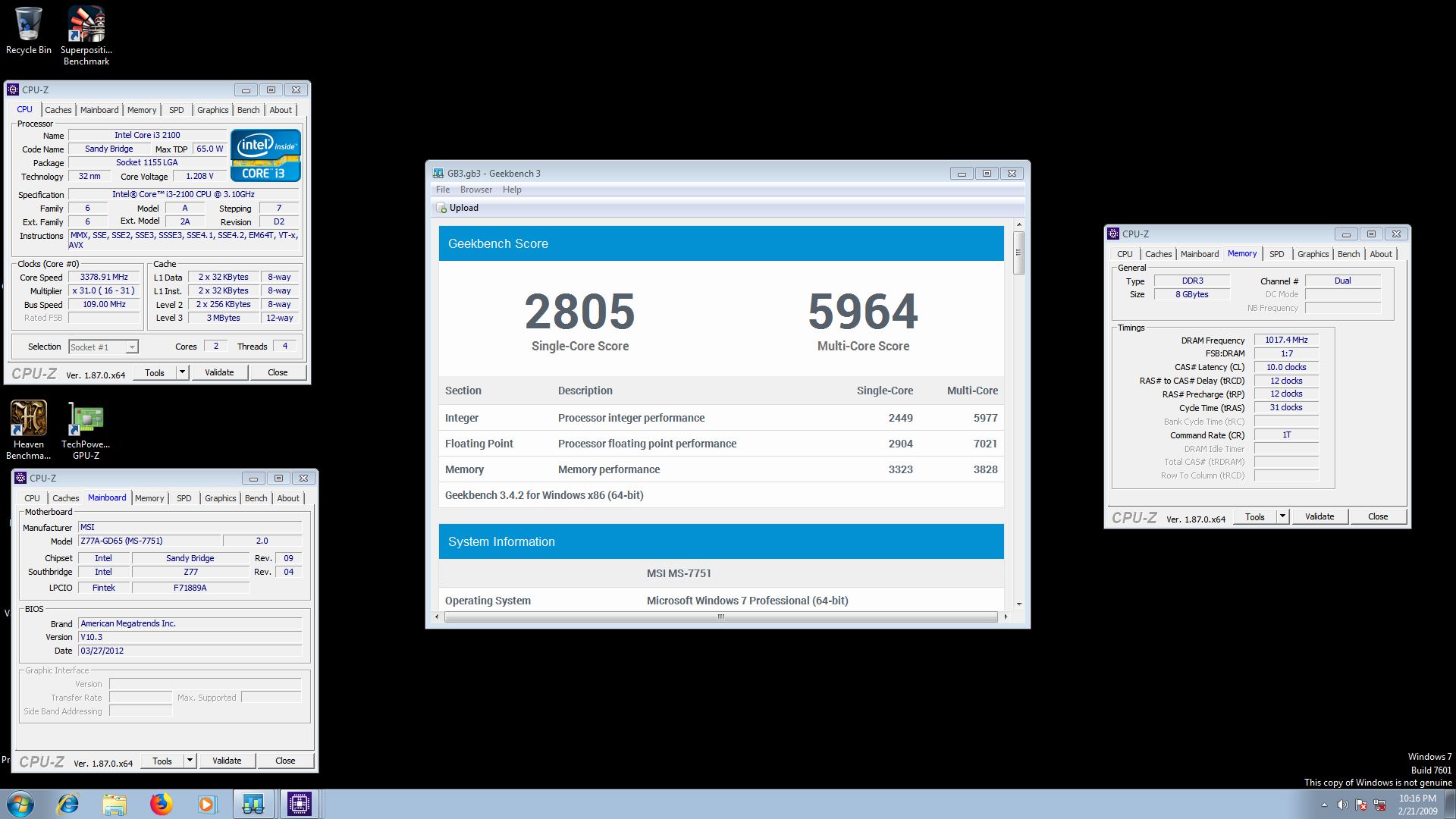Open Graphics tab in right CPU-Z window
The height and width of the screenshot is (819, 1456).
tap(1313, 254)
